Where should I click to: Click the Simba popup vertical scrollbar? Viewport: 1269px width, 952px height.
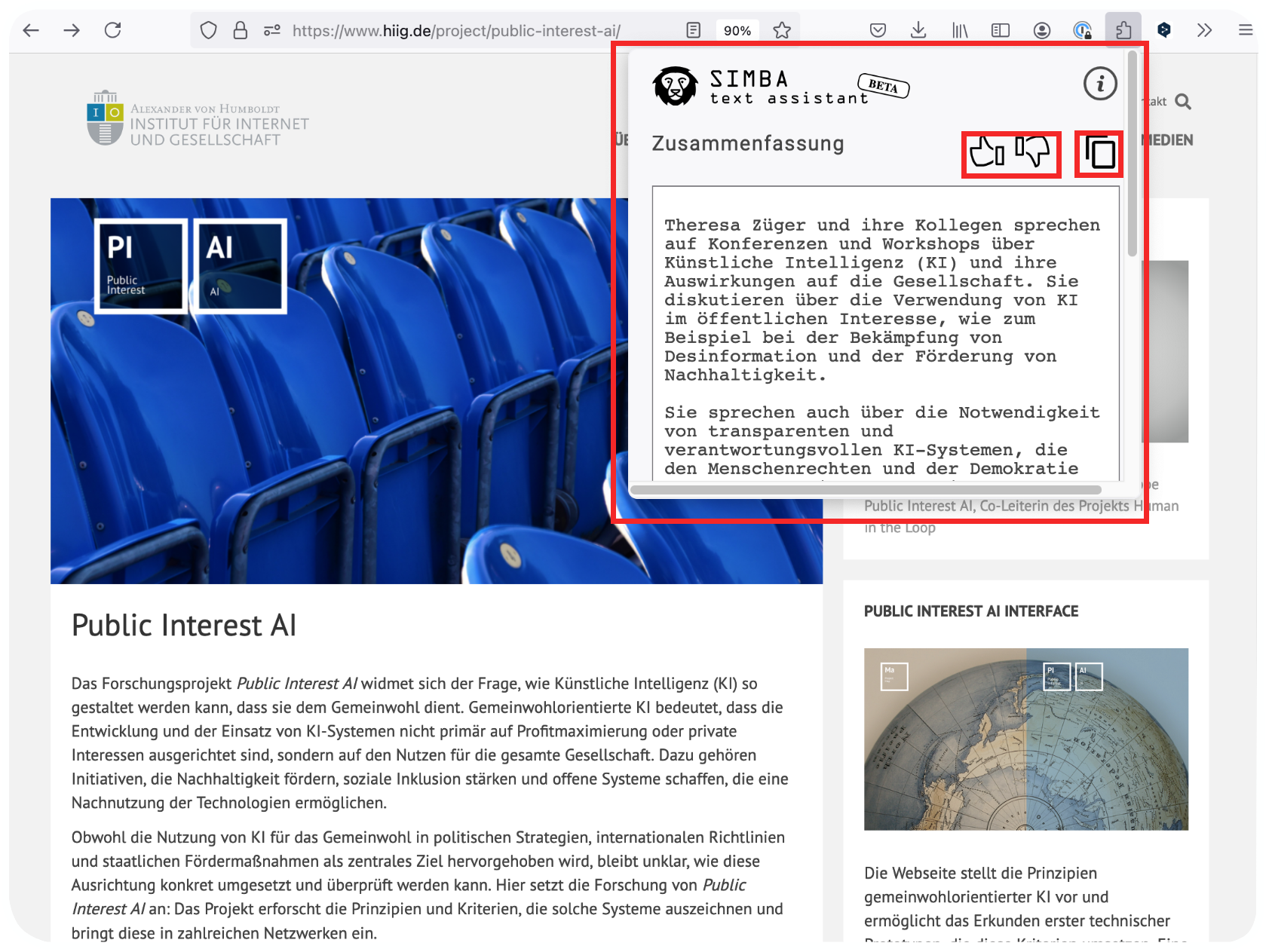click(1133, 155)
